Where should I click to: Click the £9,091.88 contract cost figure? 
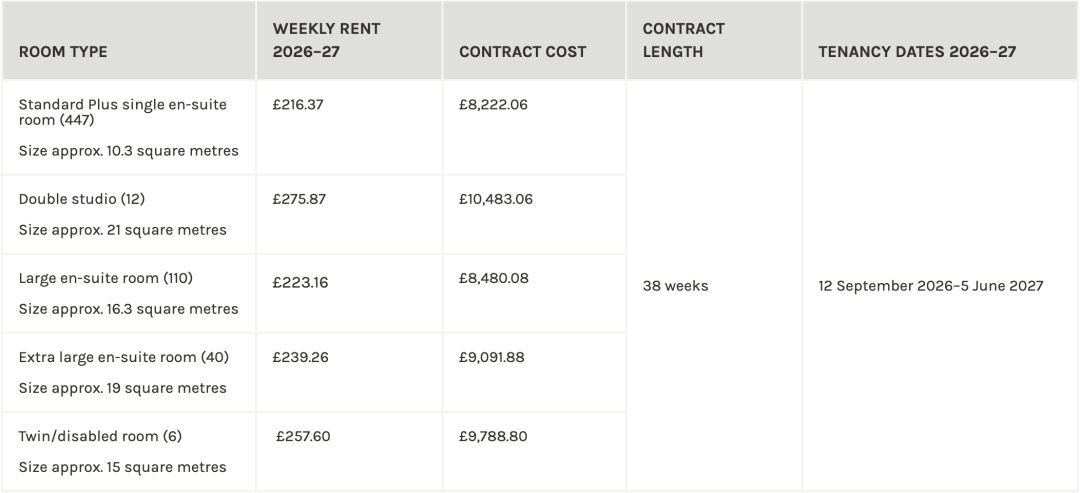click(x=492, y=357)
